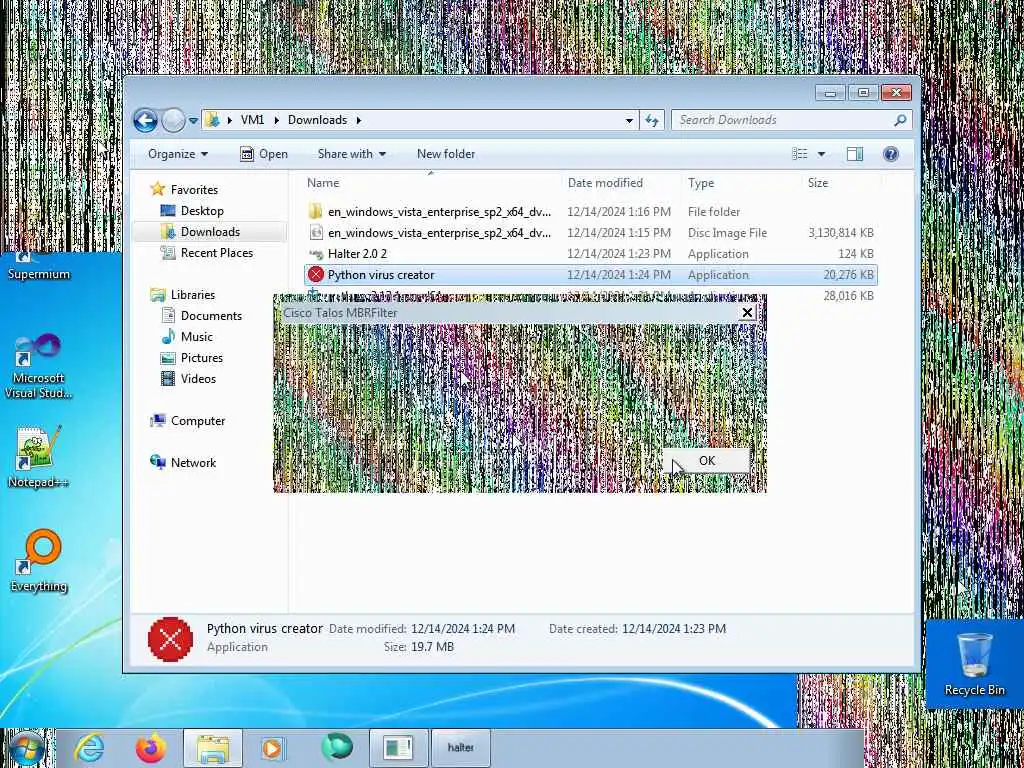Close the Cisco Talos MBRFilter dialog

coord(748,313)
